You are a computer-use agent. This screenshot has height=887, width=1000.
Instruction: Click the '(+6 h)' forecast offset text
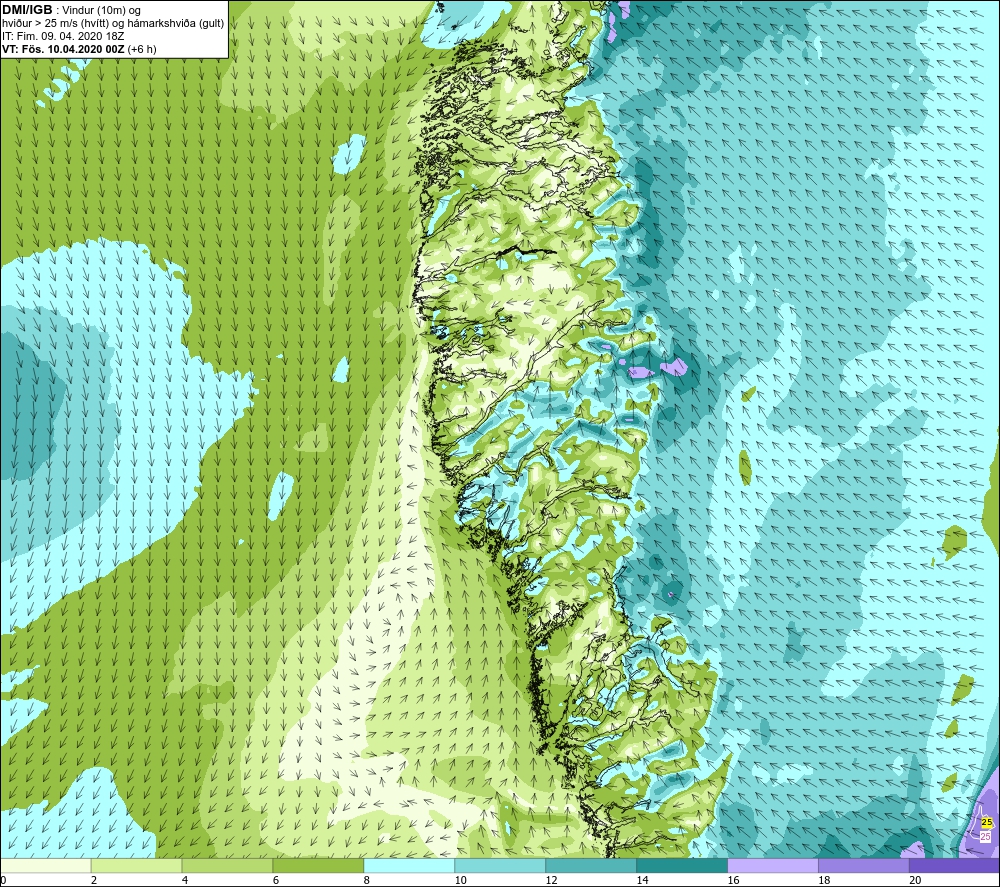[x=142, y=49]
